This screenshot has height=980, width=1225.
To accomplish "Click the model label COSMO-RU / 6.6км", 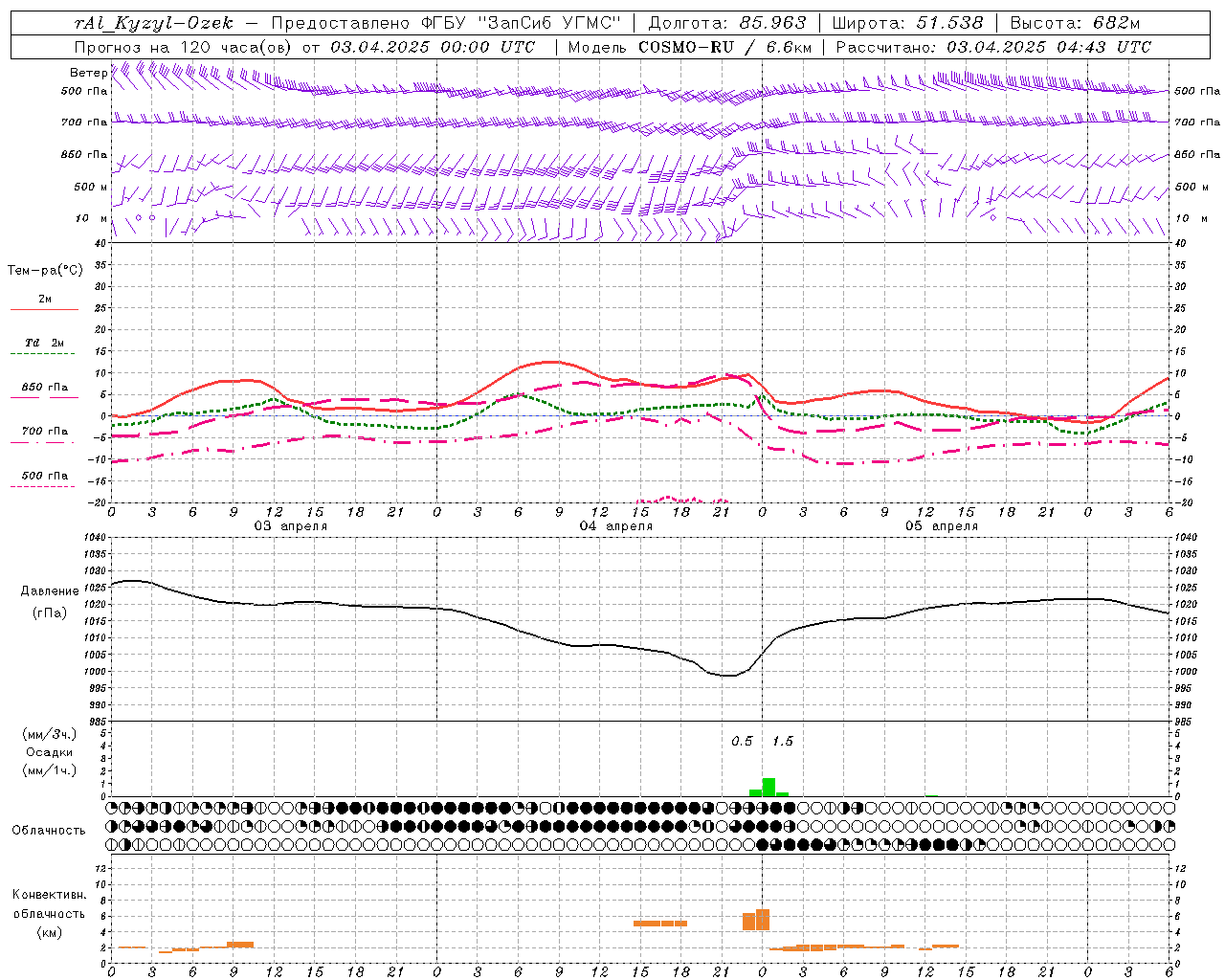I will [x=725, y=47].
